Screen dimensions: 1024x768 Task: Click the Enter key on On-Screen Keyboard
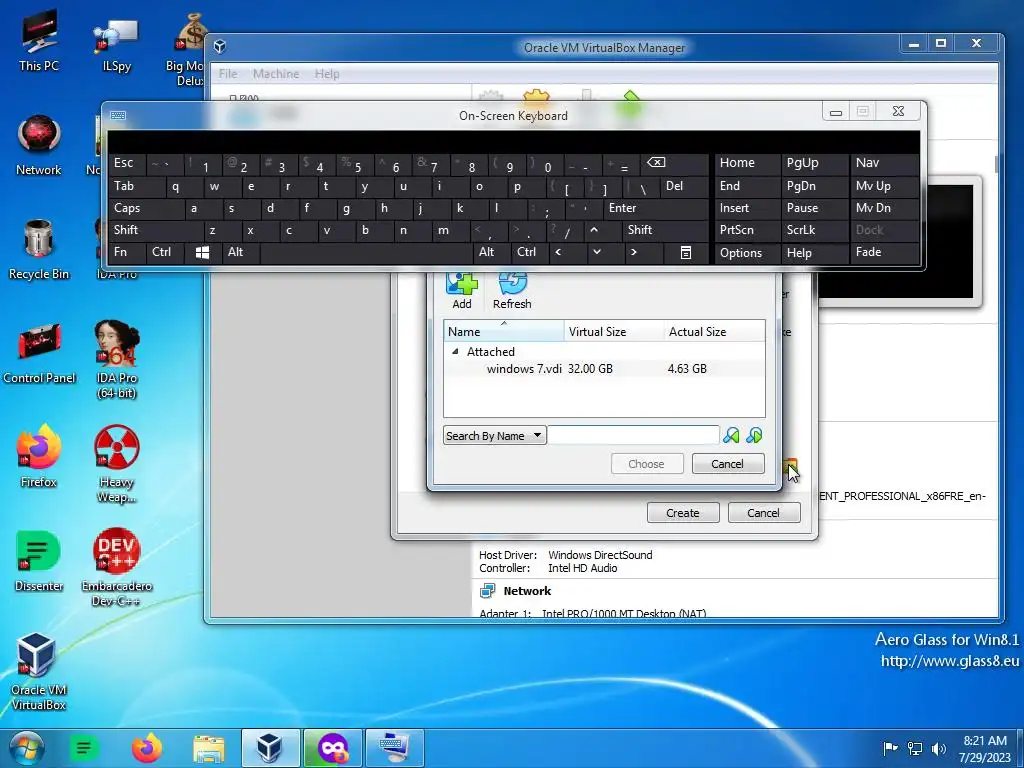[x=656, y=208]
